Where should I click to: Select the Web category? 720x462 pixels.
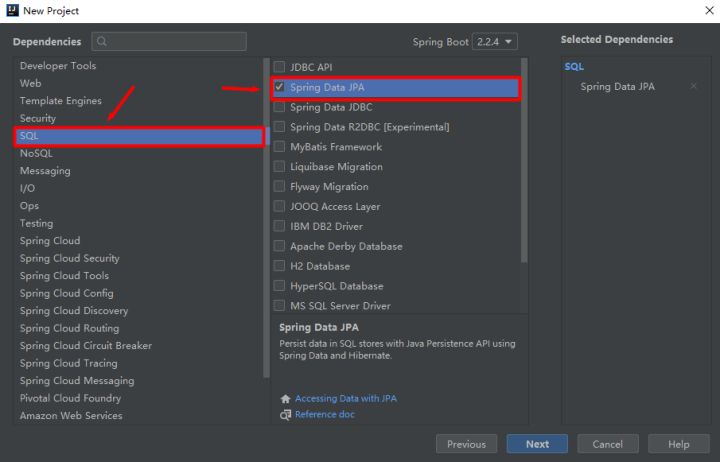coord(30,83)
